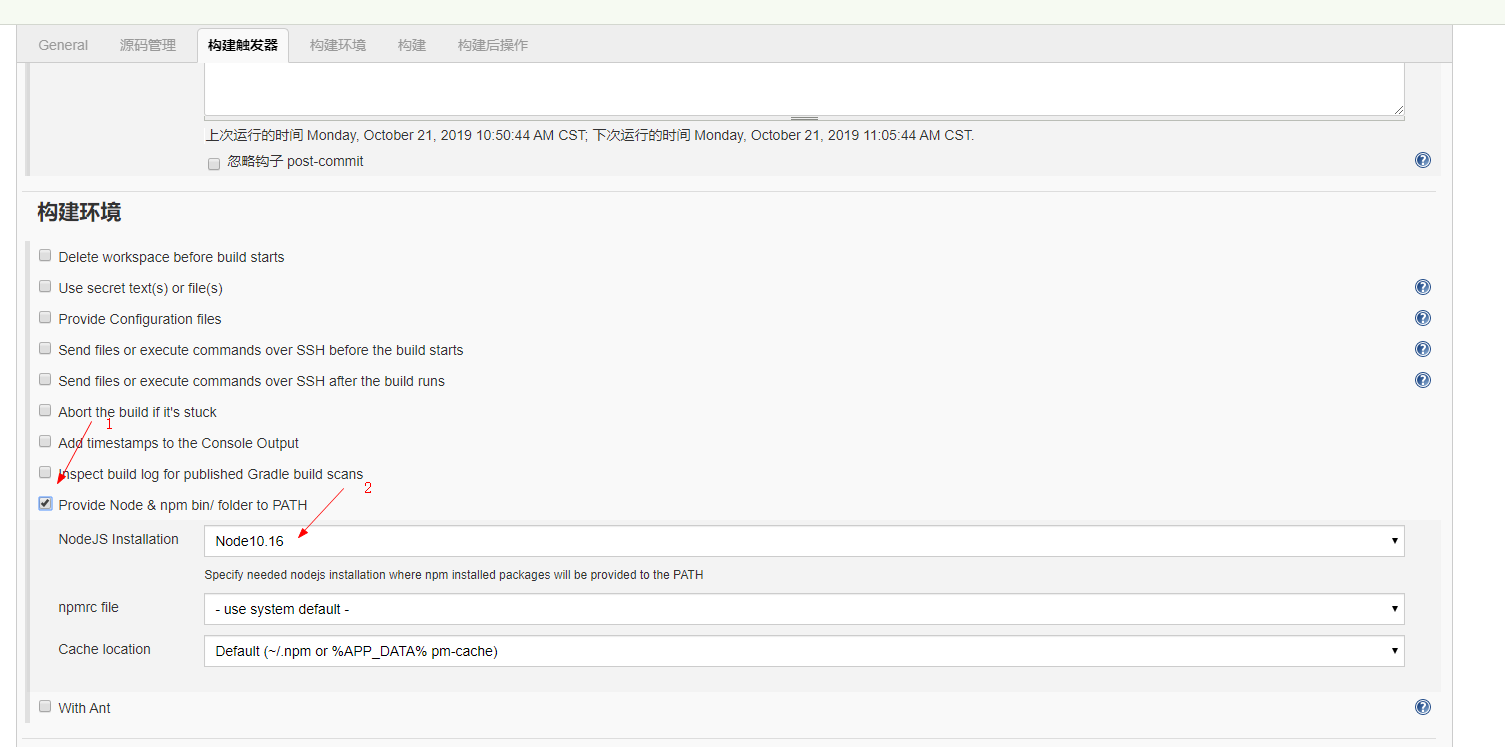Image resolution: width=1505 pixels, height=747 pixels.
Task: Open the NodeJS Installation dropdown
Action: [x=804, y=541]
